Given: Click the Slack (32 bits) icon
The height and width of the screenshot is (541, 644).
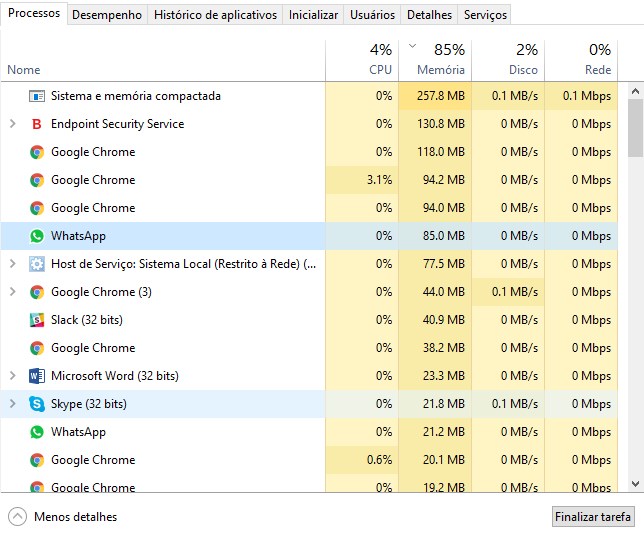Looking at the screenshot, I should click(37, 320).
